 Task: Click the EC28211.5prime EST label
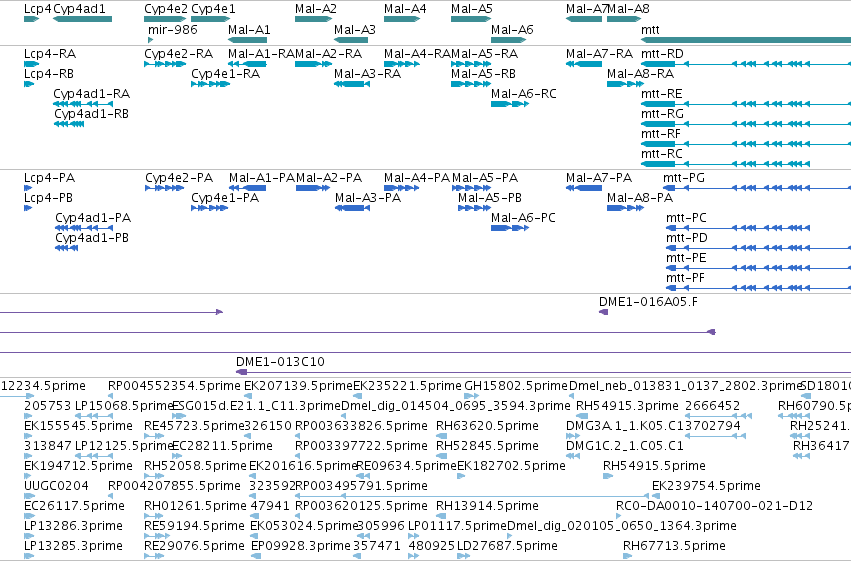[222, 446]
